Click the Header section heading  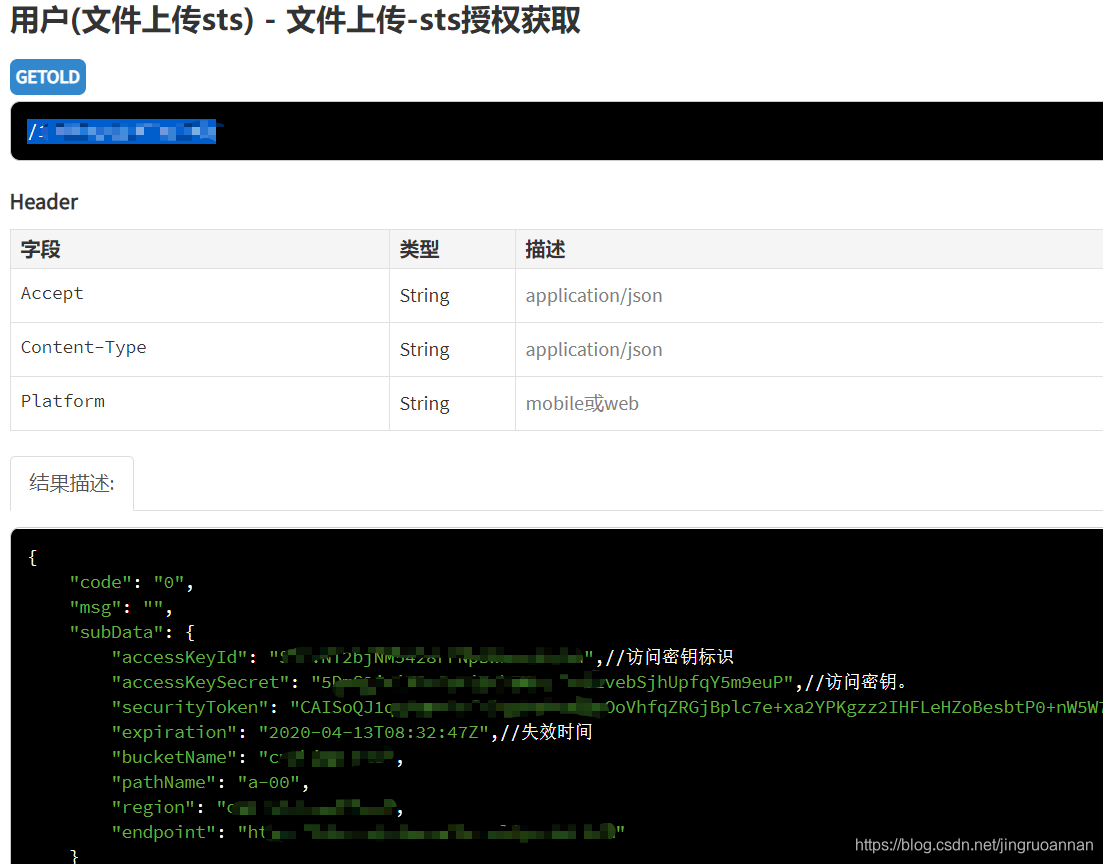(43, 201)
